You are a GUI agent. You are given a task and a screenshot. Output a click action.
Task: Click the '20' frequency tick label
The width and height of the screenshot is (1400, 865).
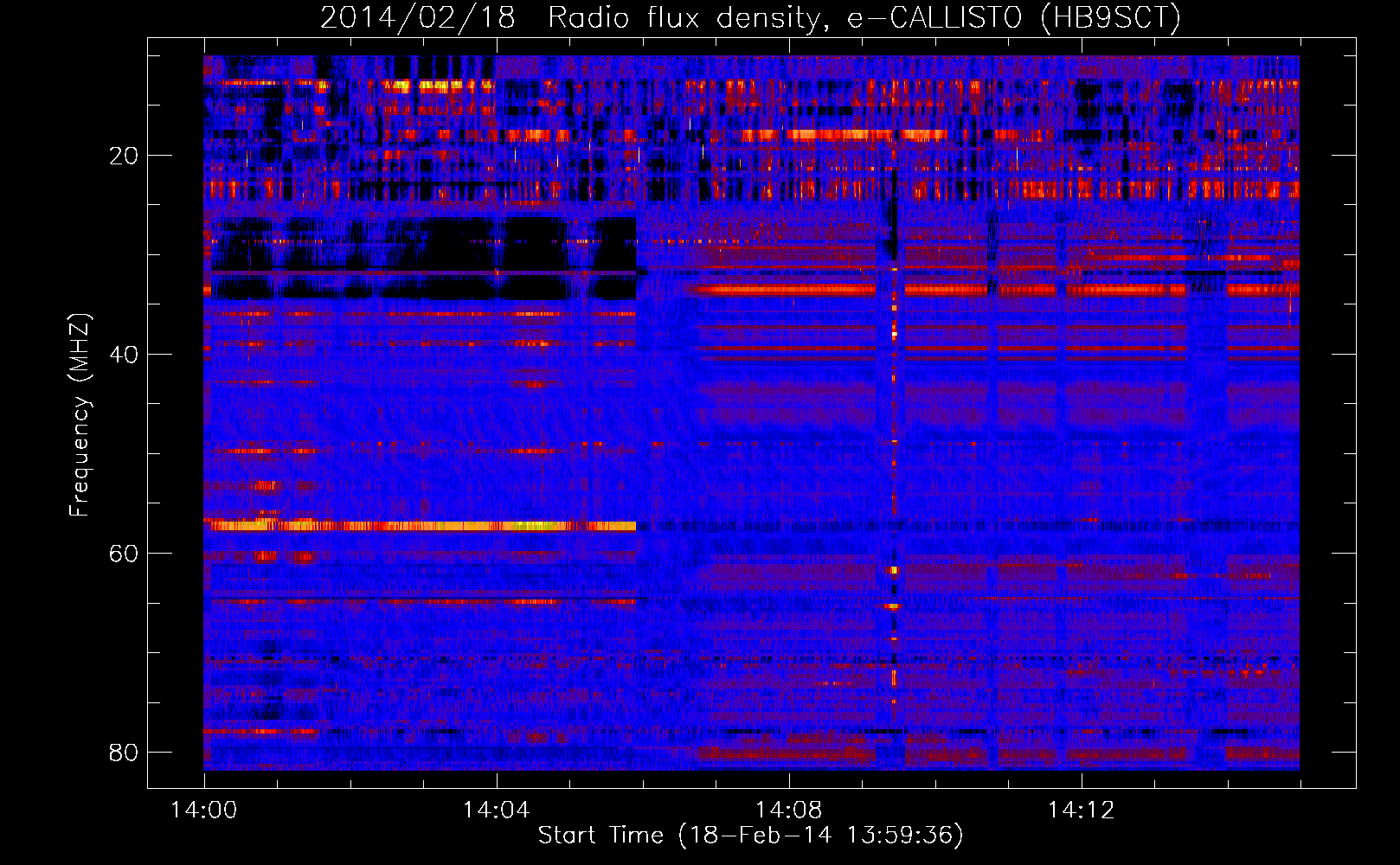124,156
